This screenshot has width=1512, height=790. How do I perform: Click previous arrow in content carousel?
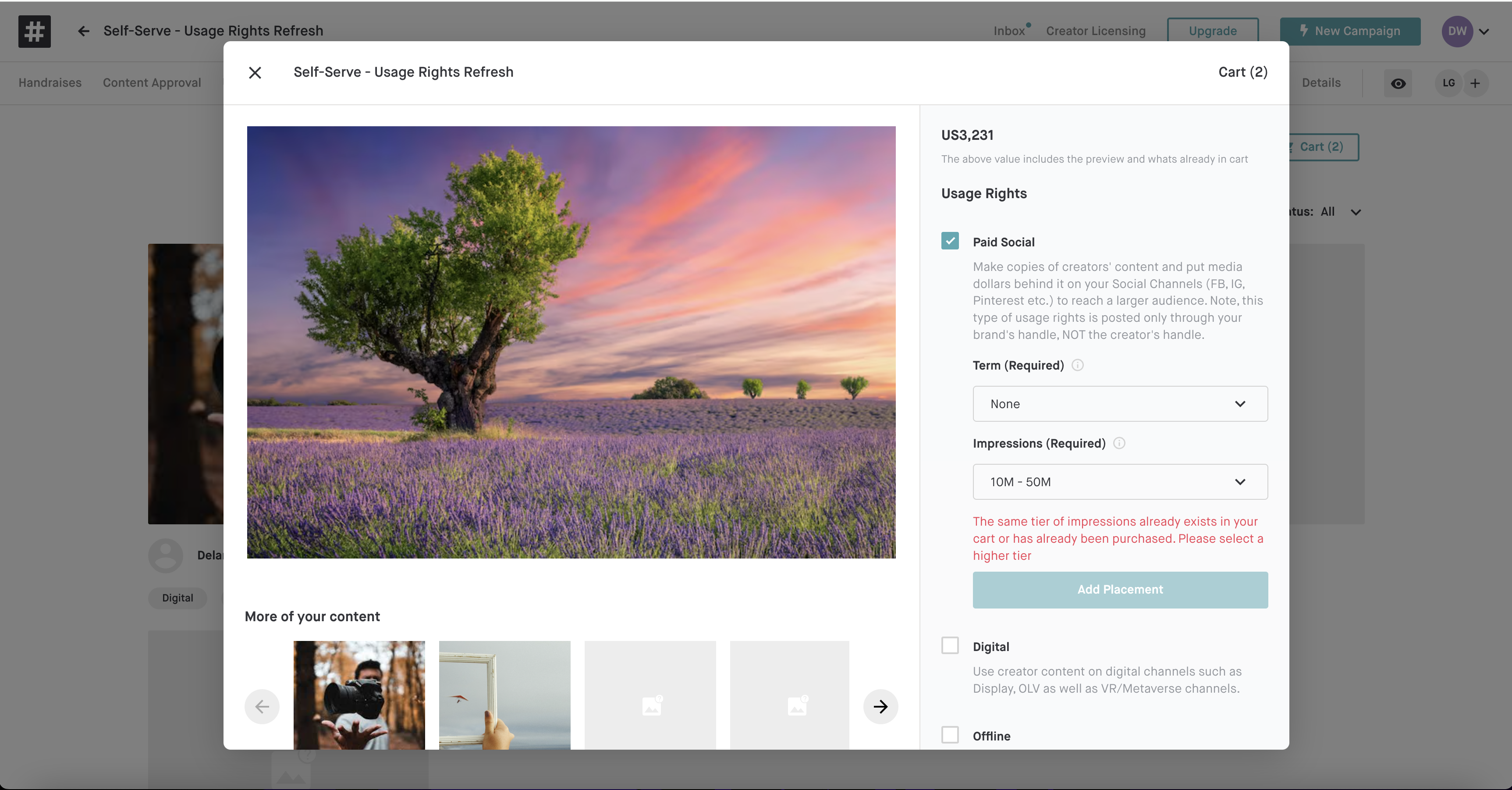(x=262, y=706)
